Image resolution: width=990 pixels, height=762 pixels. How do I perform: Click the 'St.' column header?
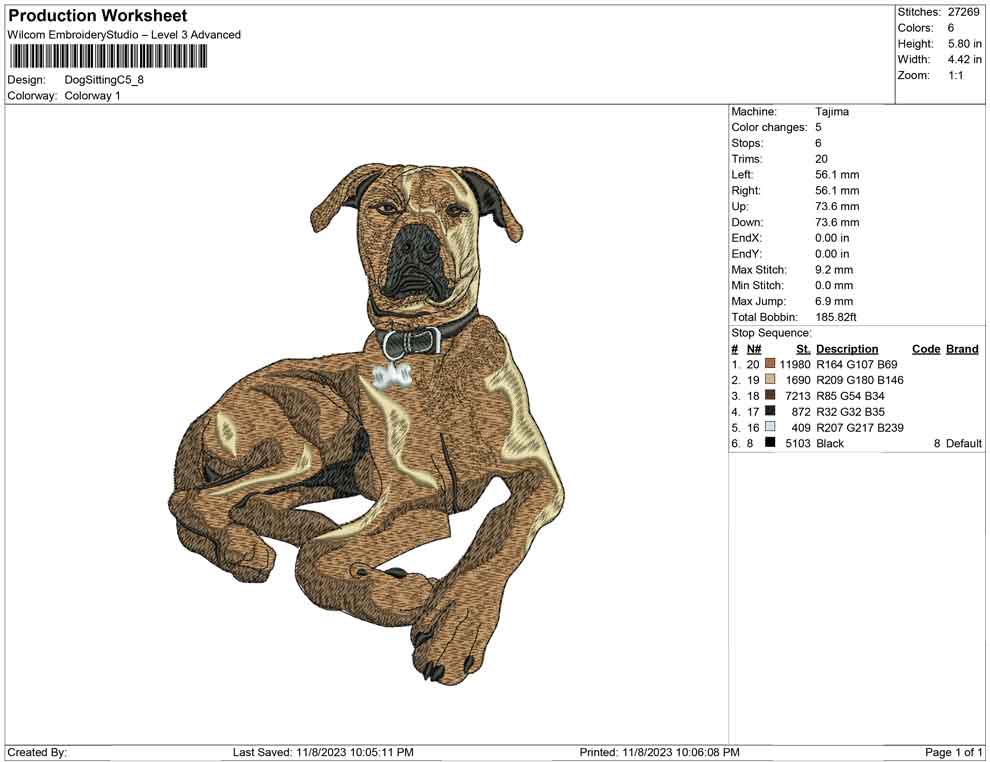(x=803, y=349)
